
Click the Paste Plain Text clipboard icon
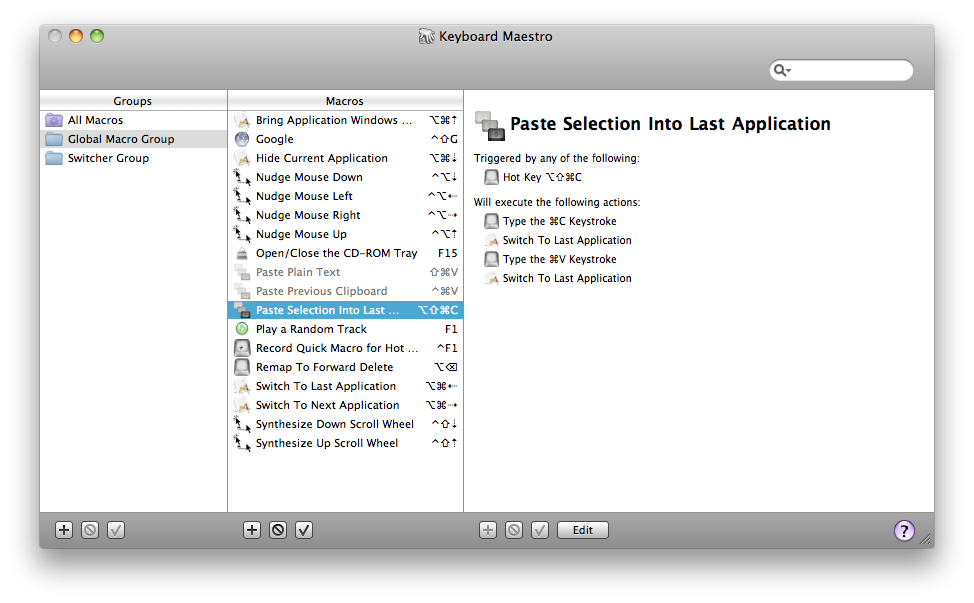point(242,272)
